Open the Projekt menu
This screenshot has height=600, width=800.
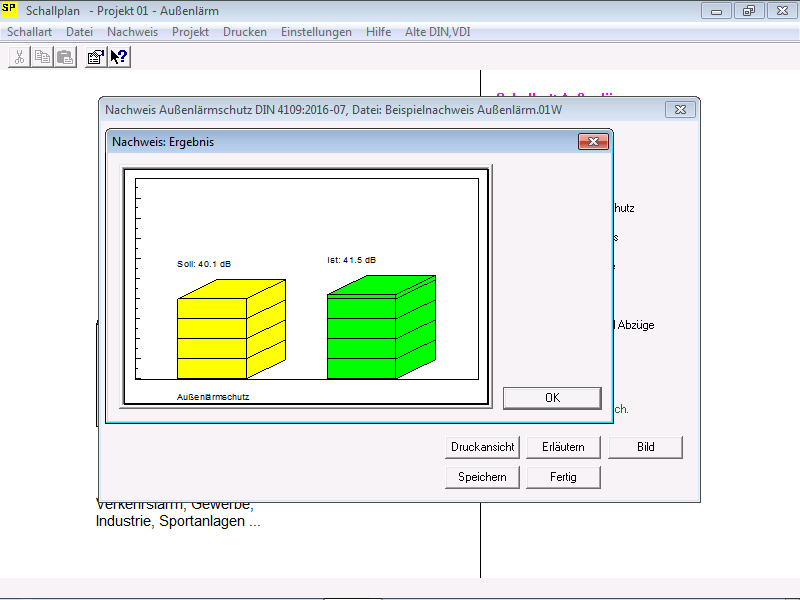coord(190,32)
